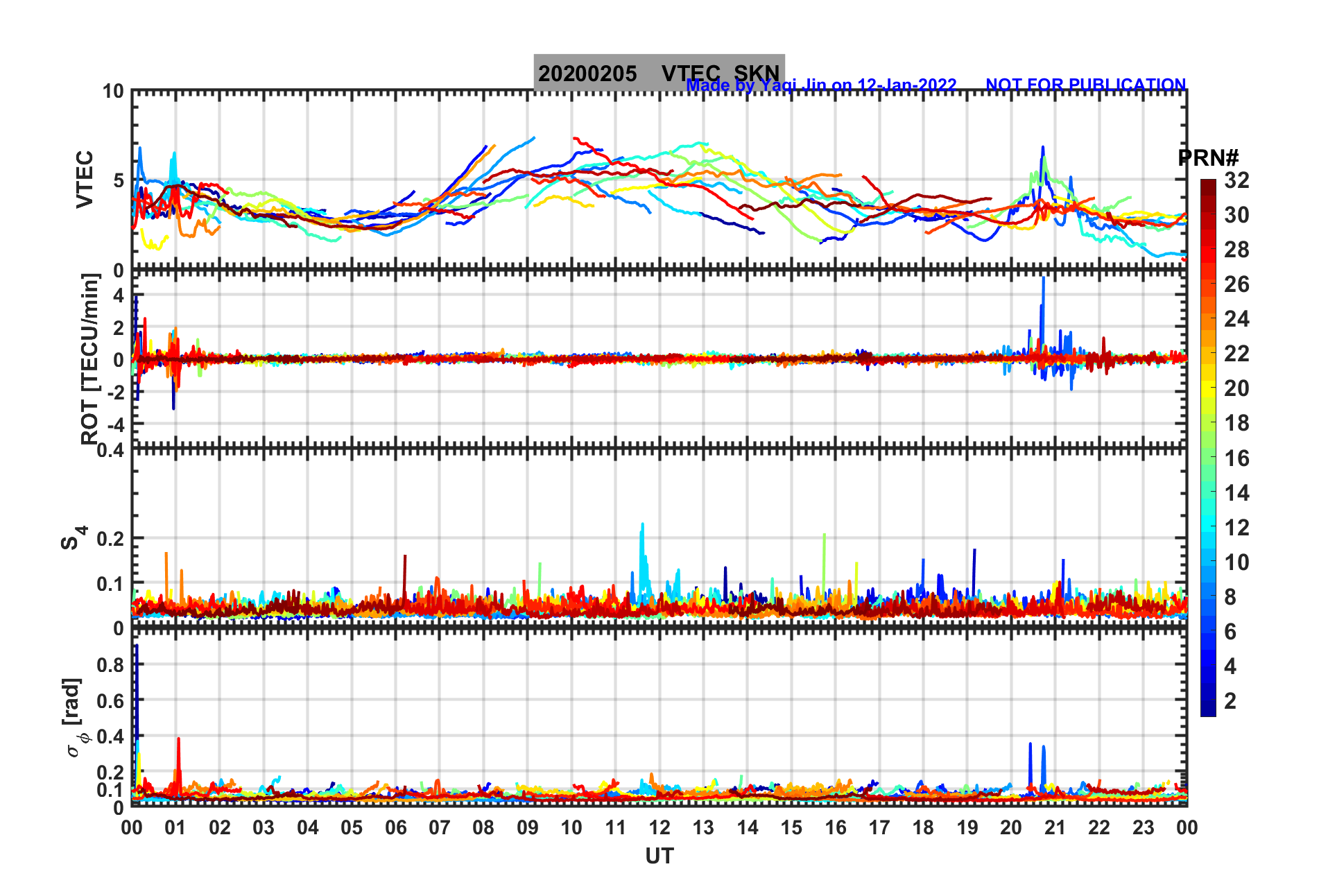1319x896 pixels.
Task: Click the sigma phi [rad] axis label
Action: (x=75, y=718)
